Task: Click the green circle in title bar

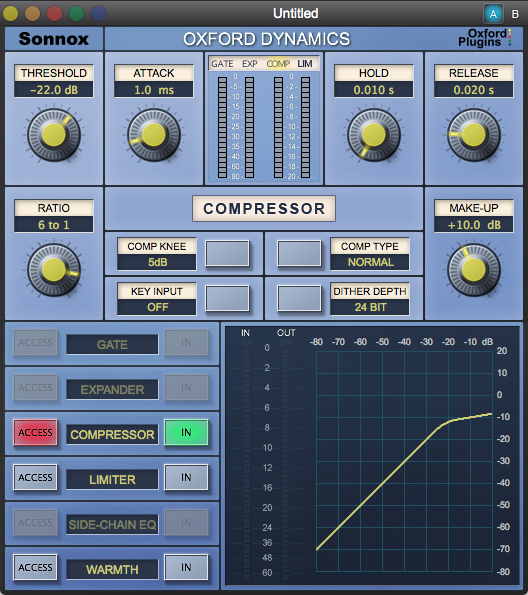Action: tap(77, 14)
